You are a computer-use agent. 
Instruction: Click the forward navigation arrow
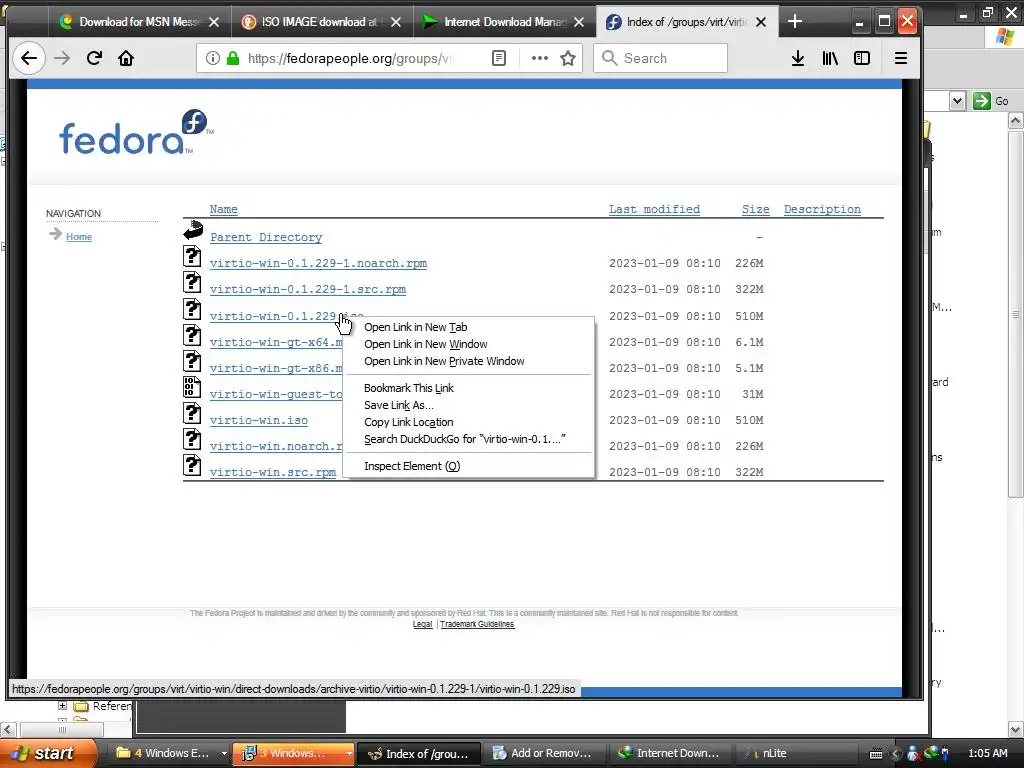pyautogui.click(x=62, y=58)
